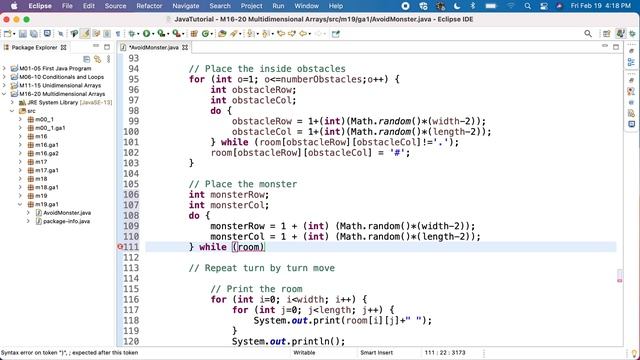
Task: Open macOS Spotlight search
Action: [x=527, y=6]
